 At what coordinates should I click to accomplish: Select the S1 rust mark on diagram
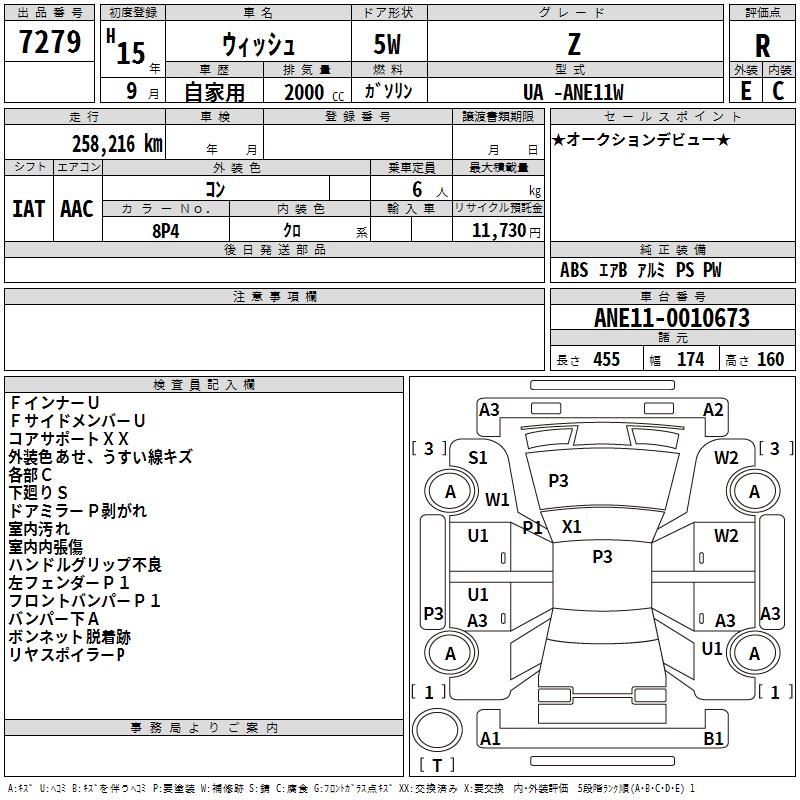[x=478, y=458]
